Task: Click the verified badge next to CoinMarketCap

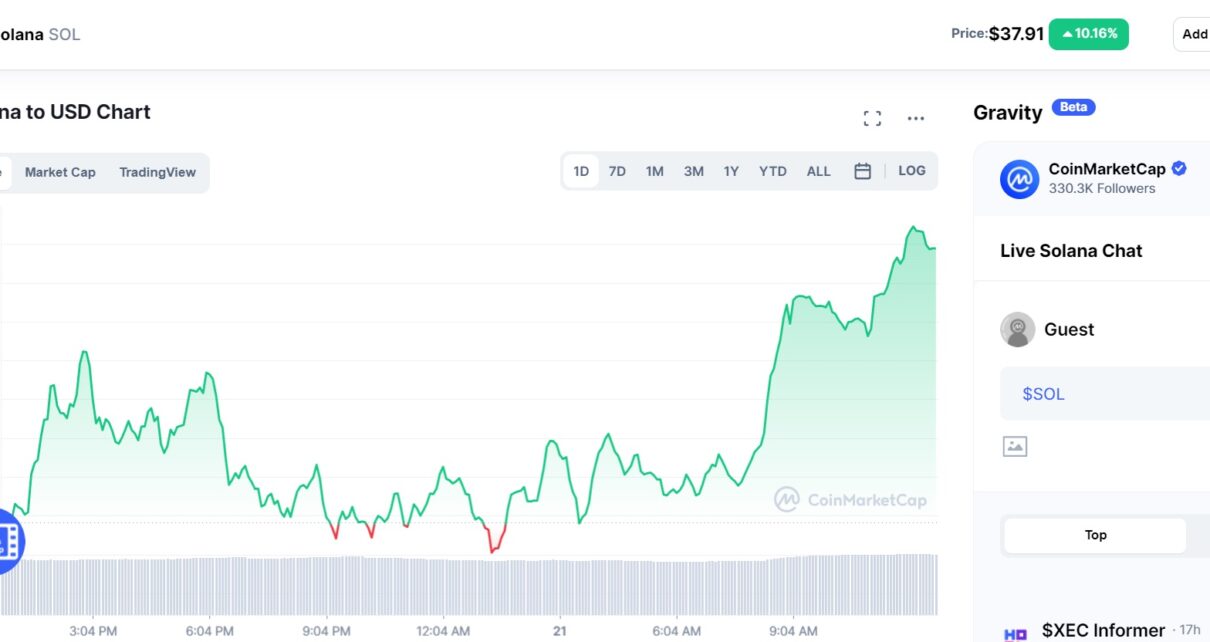Action: coord(1179,169)
